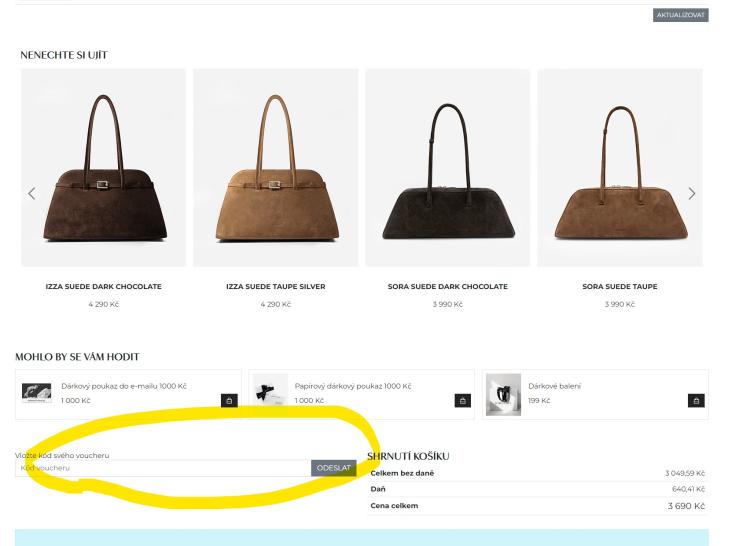The height and width of the screenshot is (546, 750).
Task: Open IZZA SUEDE TAUPE SILVER product title
Action: [276, 286]
